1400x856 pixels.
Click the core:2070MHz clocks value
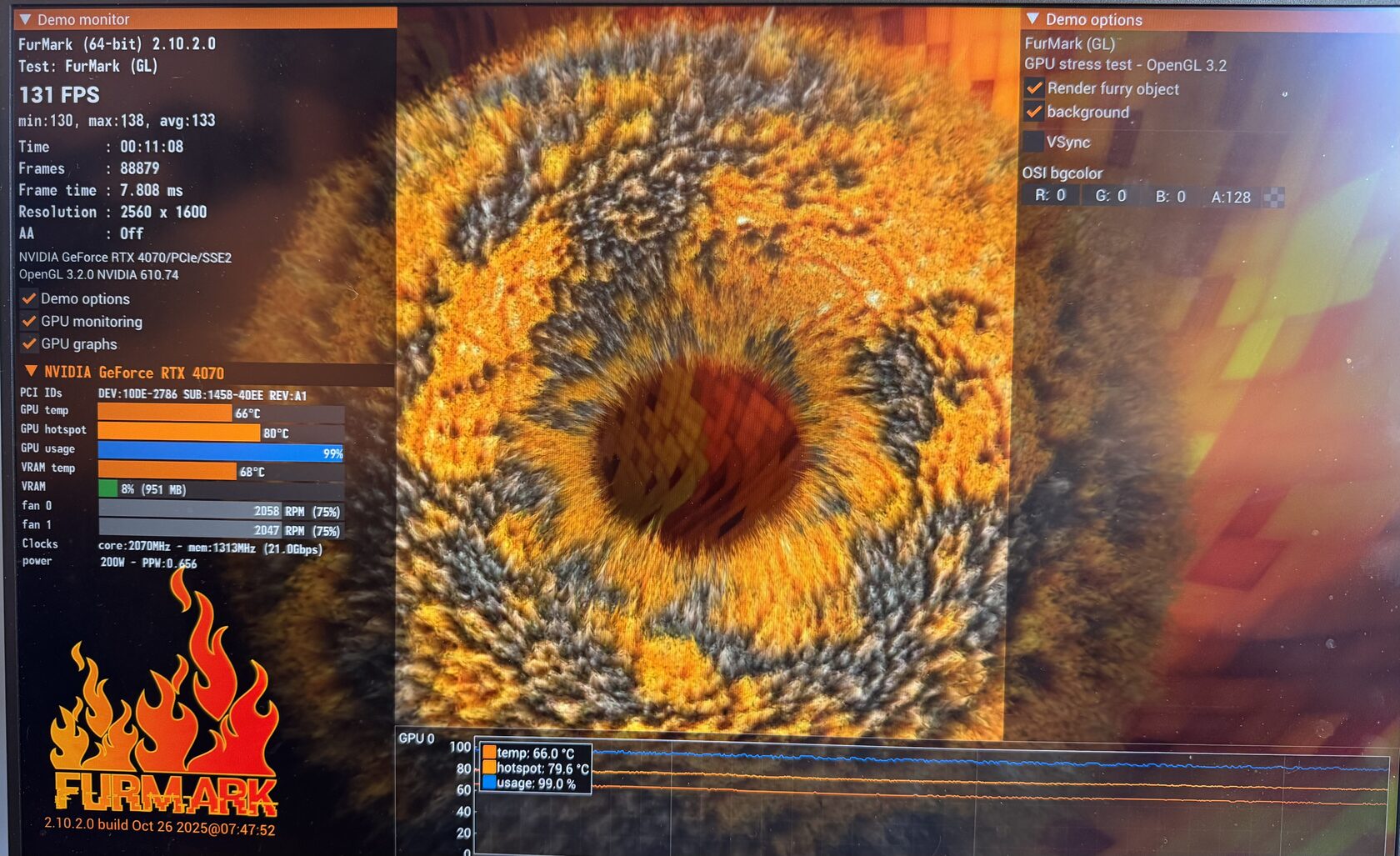(x=210, y=548)
